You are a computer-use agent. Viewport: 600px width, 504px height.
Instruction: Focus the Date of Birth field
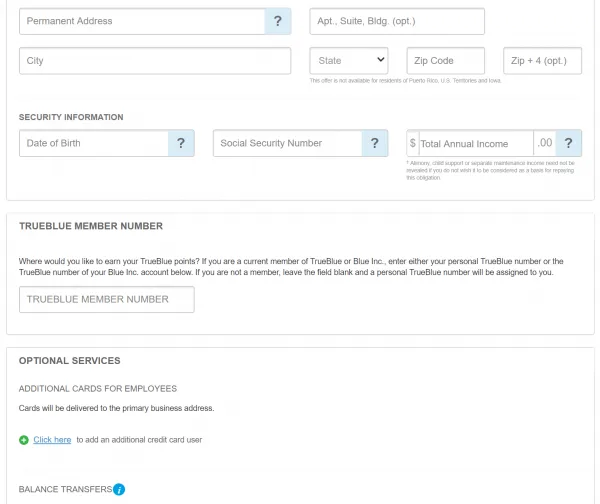[92, 143]
